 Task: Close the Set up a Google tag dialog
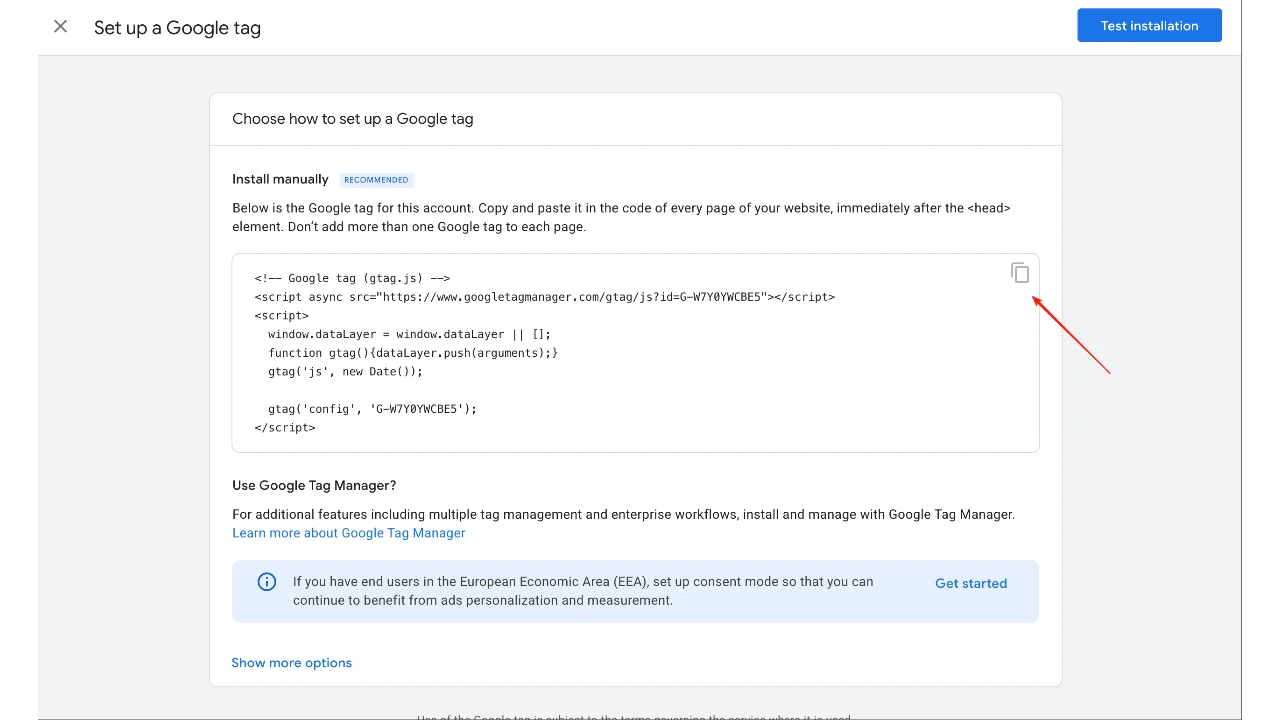(x=61, y=27)
